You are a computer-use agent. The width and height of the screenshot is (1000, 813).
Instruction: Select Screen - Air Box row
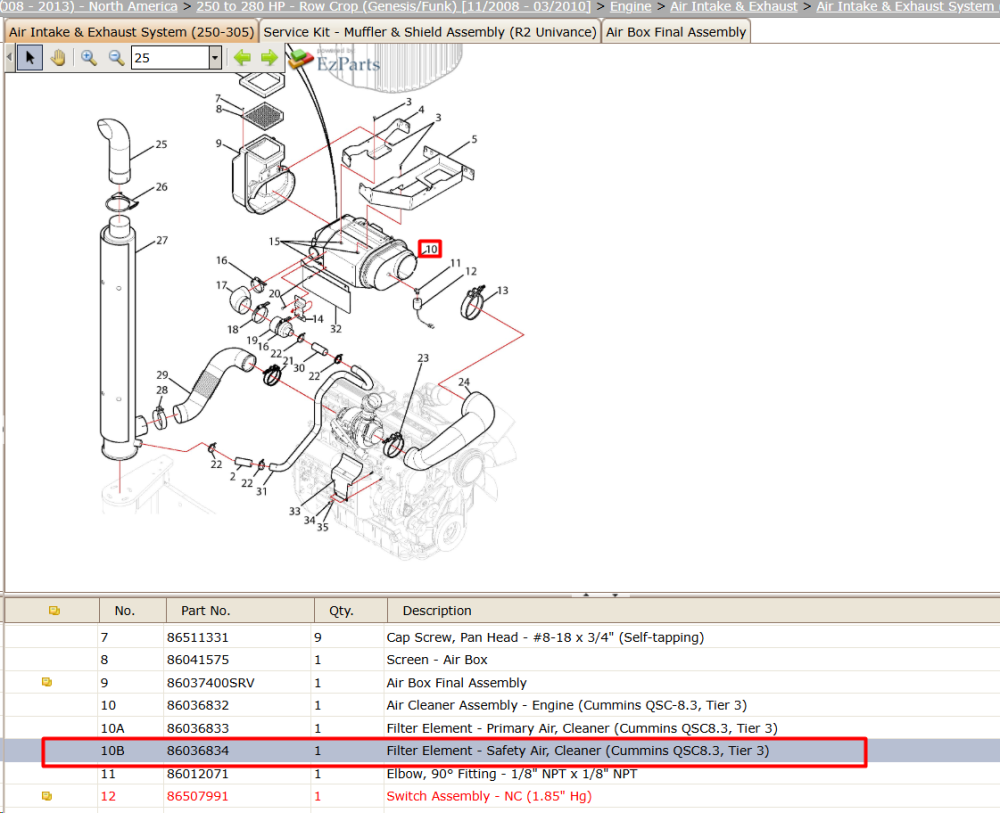(499, 660)
